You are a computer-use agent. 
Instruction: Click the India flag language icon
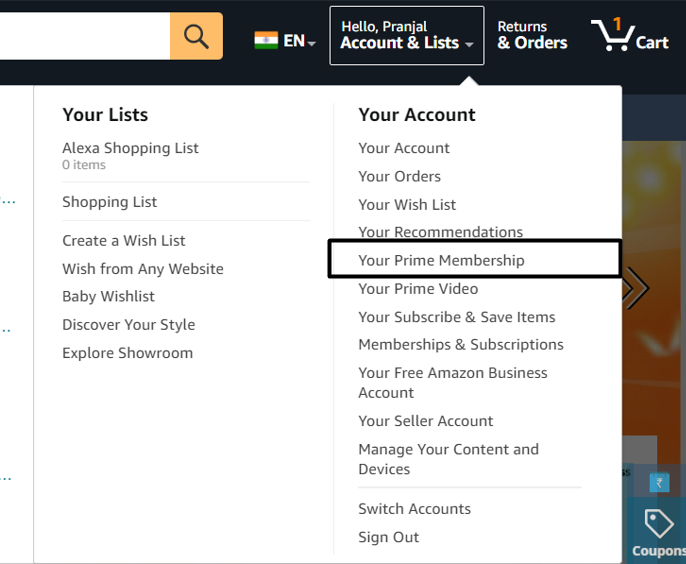266,41
